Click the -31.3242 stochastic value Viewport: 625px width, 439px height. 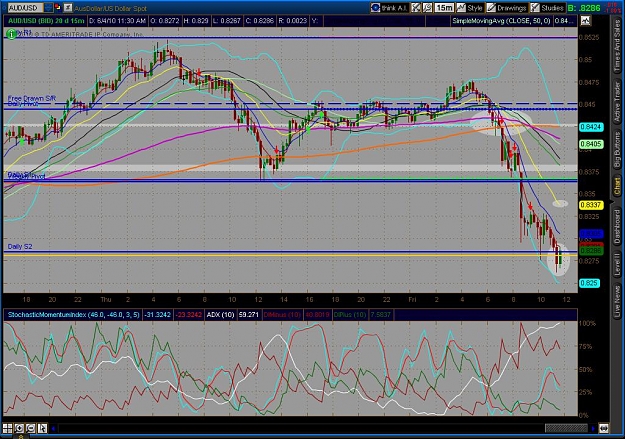(157, 315)
